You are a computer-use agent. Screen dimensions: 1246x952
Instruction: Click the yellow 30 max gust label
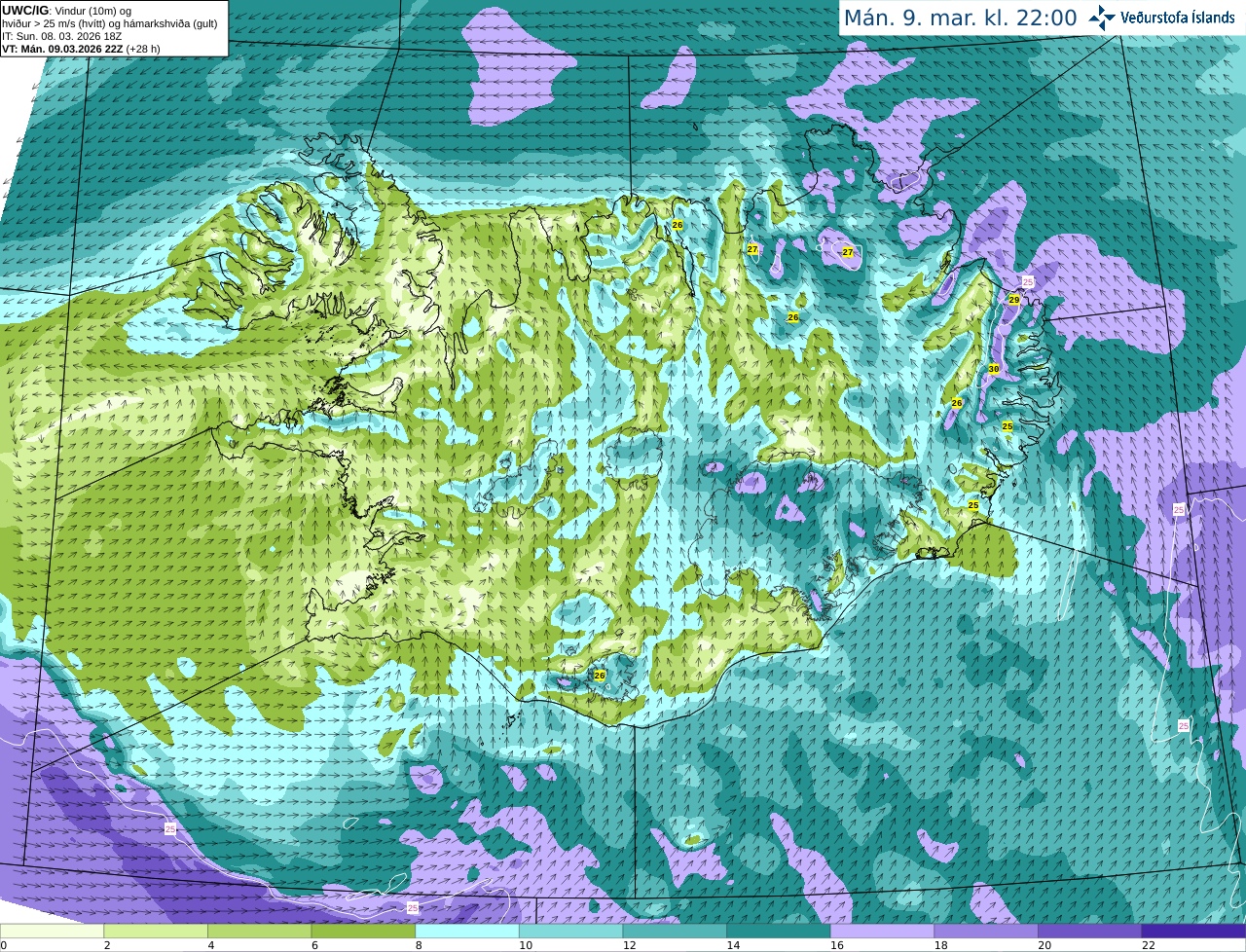click(994, 369)
